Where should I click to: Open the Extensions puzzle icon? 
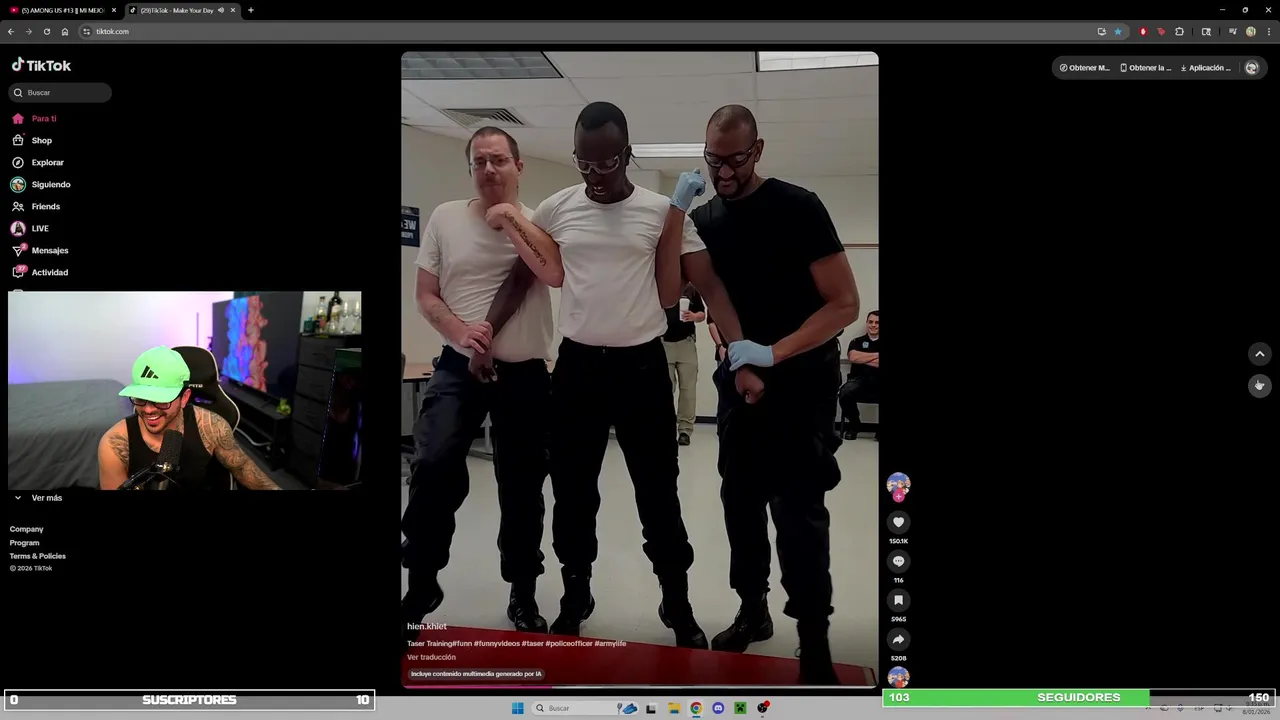pyautogui.click(x=1179, y=31)
